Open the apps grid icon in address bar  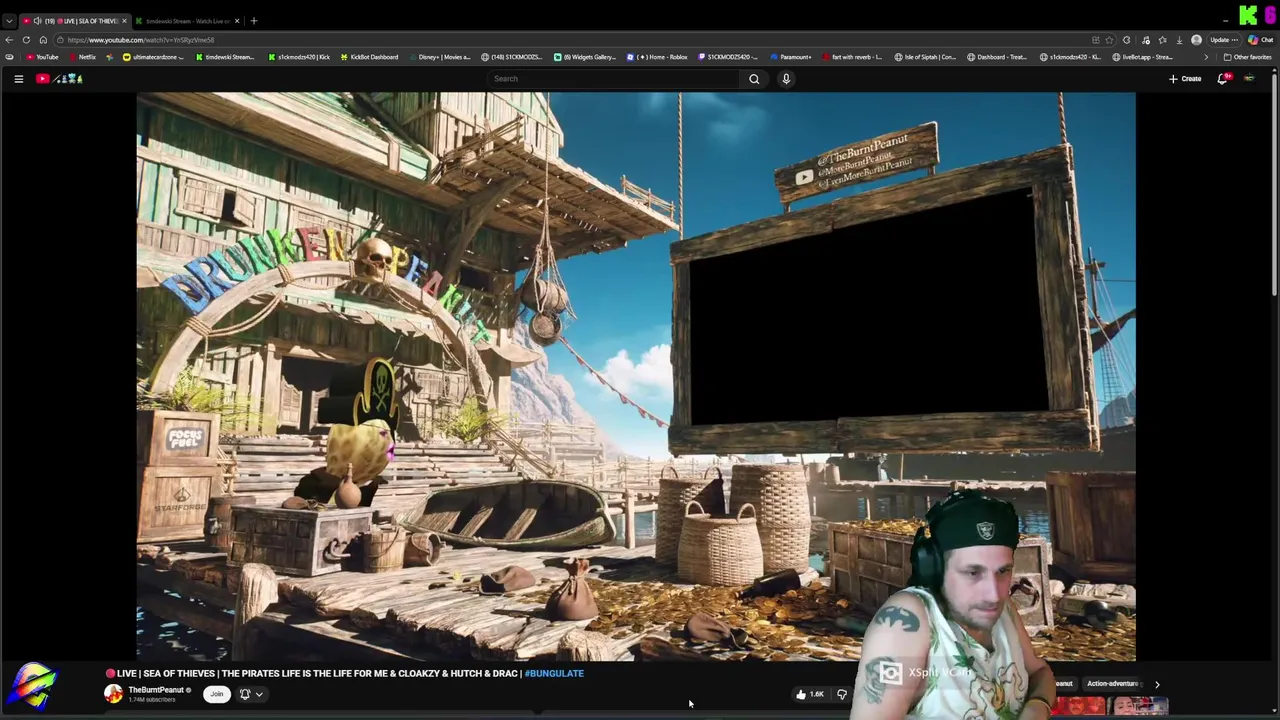click(x=1095, y=40)
